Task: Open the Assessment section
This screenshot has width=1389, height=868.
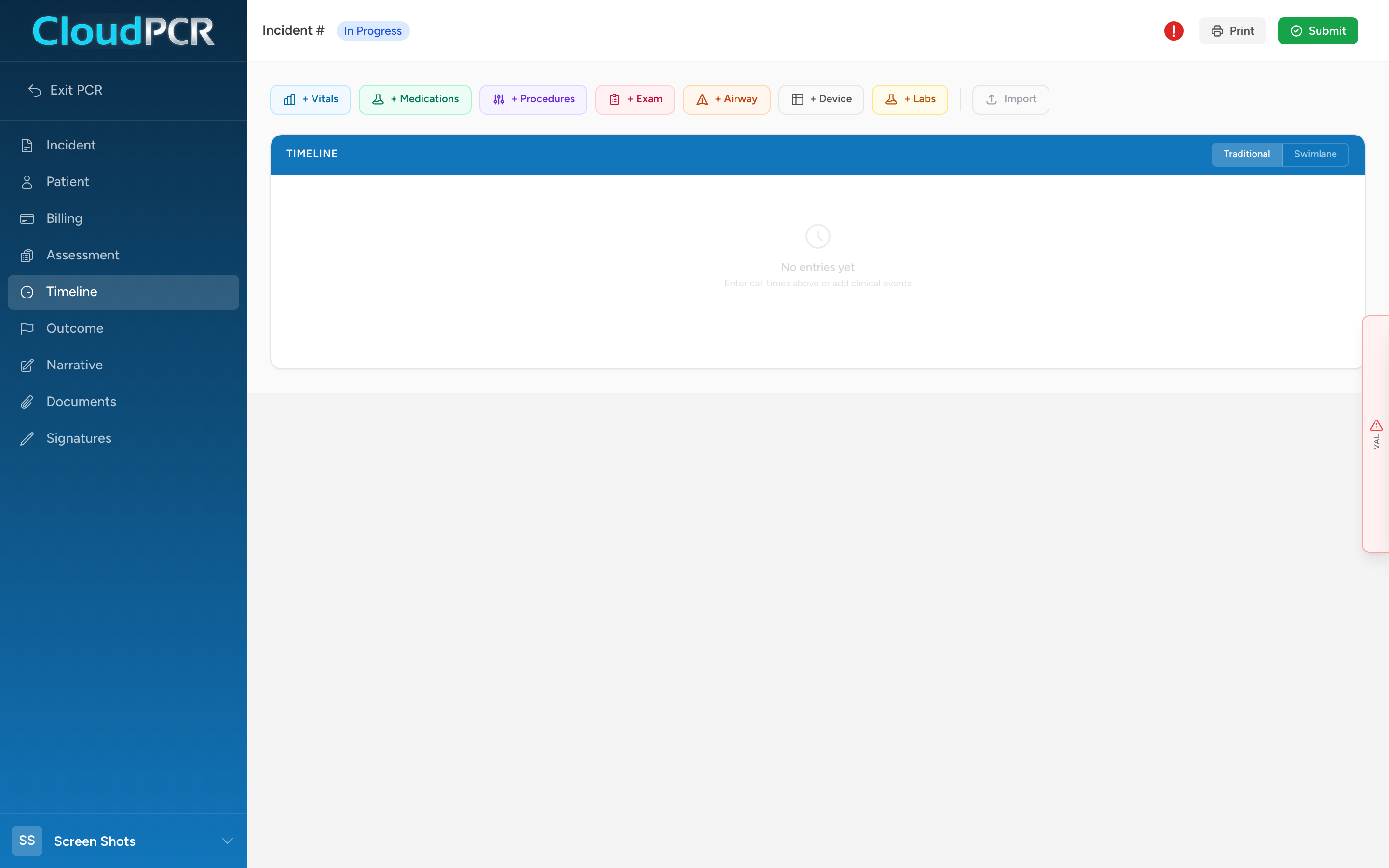Action: (123, 256)
